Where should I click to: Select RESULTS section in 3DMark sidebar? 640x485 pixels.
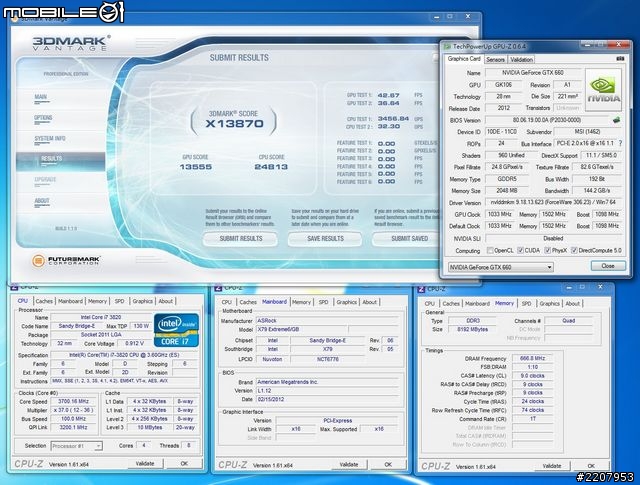pyautogui.click(x=60, y=161)
